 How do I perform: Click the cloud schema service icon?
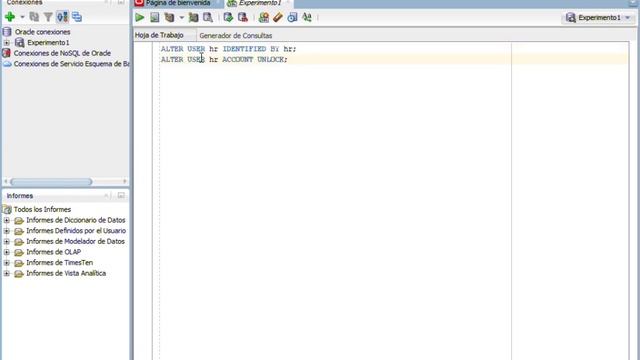point(7,64)
